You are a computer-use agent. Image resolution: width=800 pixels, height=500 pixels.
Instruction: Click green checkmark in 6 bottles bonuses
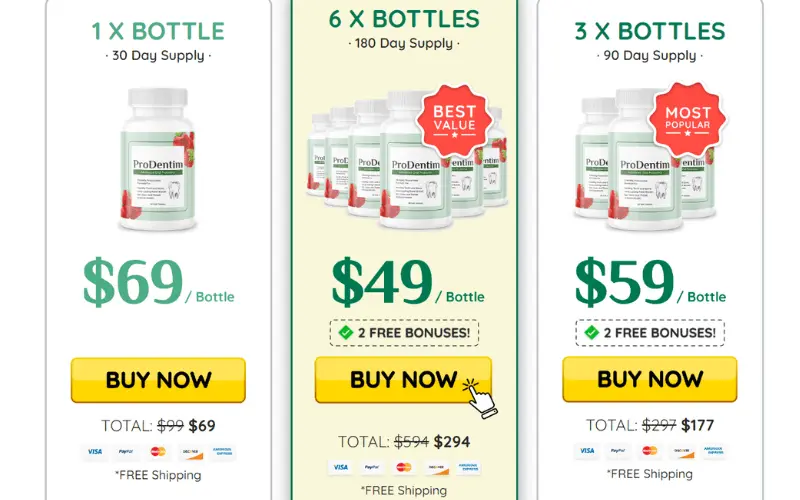(345, 333)
